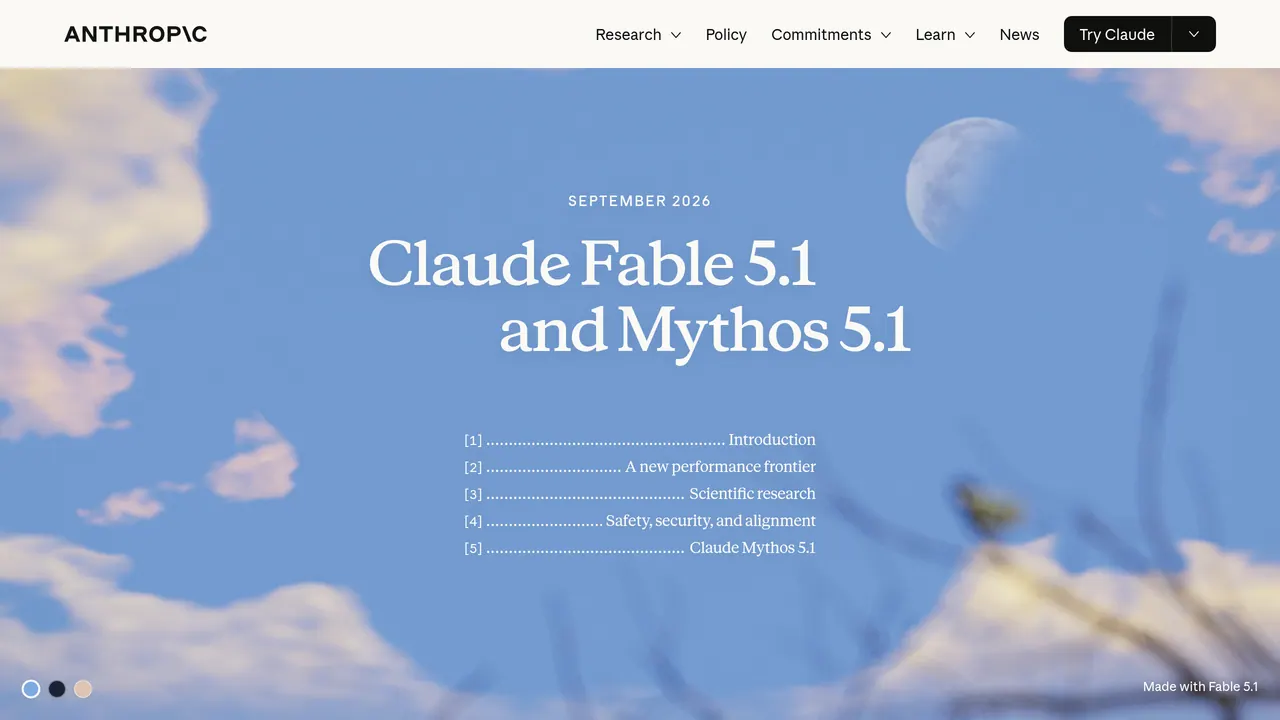Open the chevron next to Try Claude
Viewport: 1280px width, 720px height.
coord(1194,34)
